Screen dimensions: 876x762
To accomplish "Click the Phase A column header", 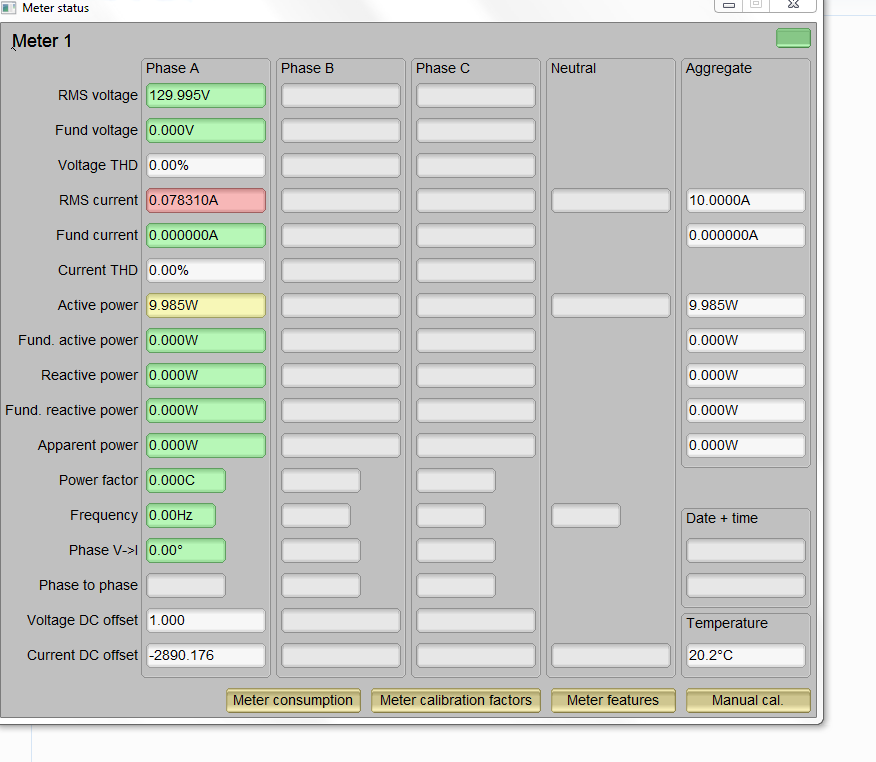I will tap(172, 68).
